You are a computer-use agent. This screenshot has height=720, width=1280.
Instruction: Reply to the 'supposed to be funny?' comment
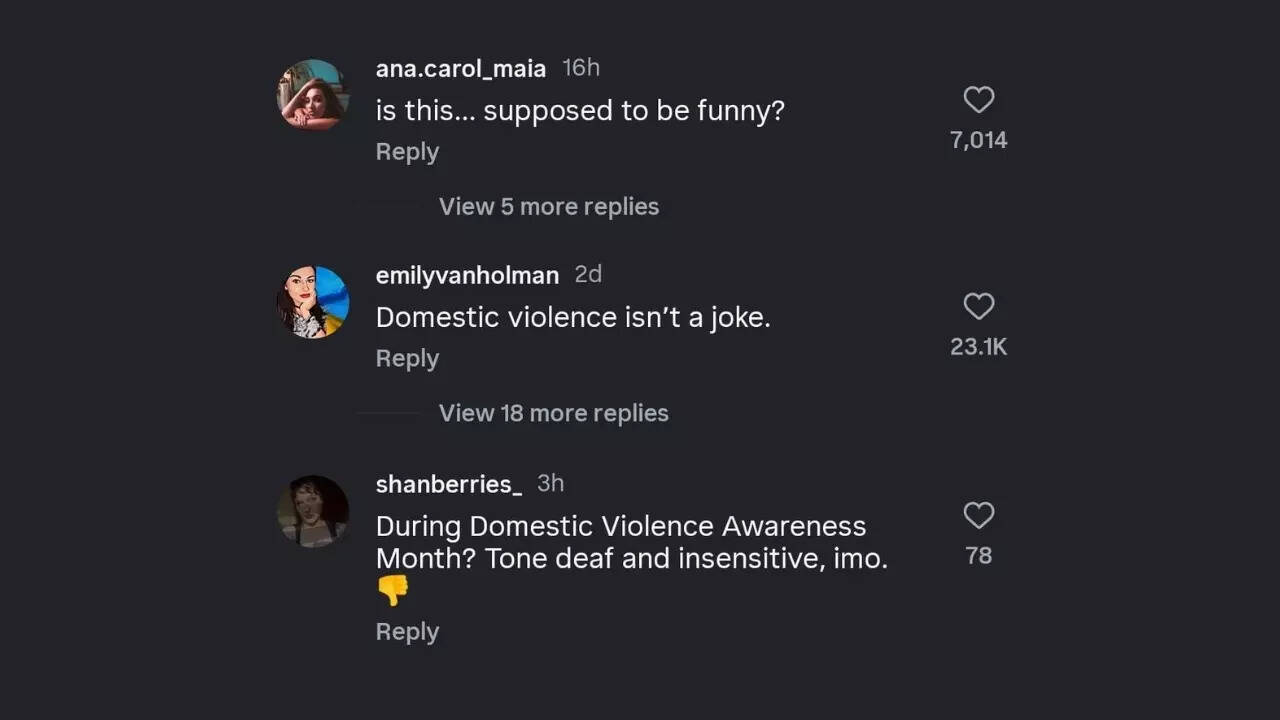[x=407, y=152]
